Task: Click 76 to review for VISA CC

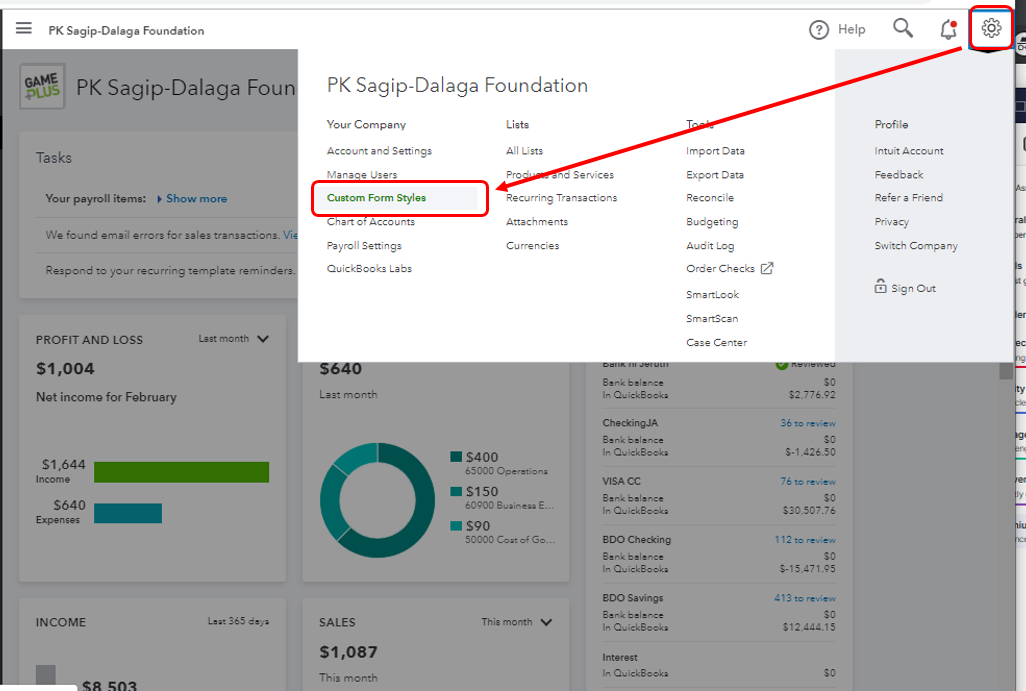Action: (x=807, y=482)
